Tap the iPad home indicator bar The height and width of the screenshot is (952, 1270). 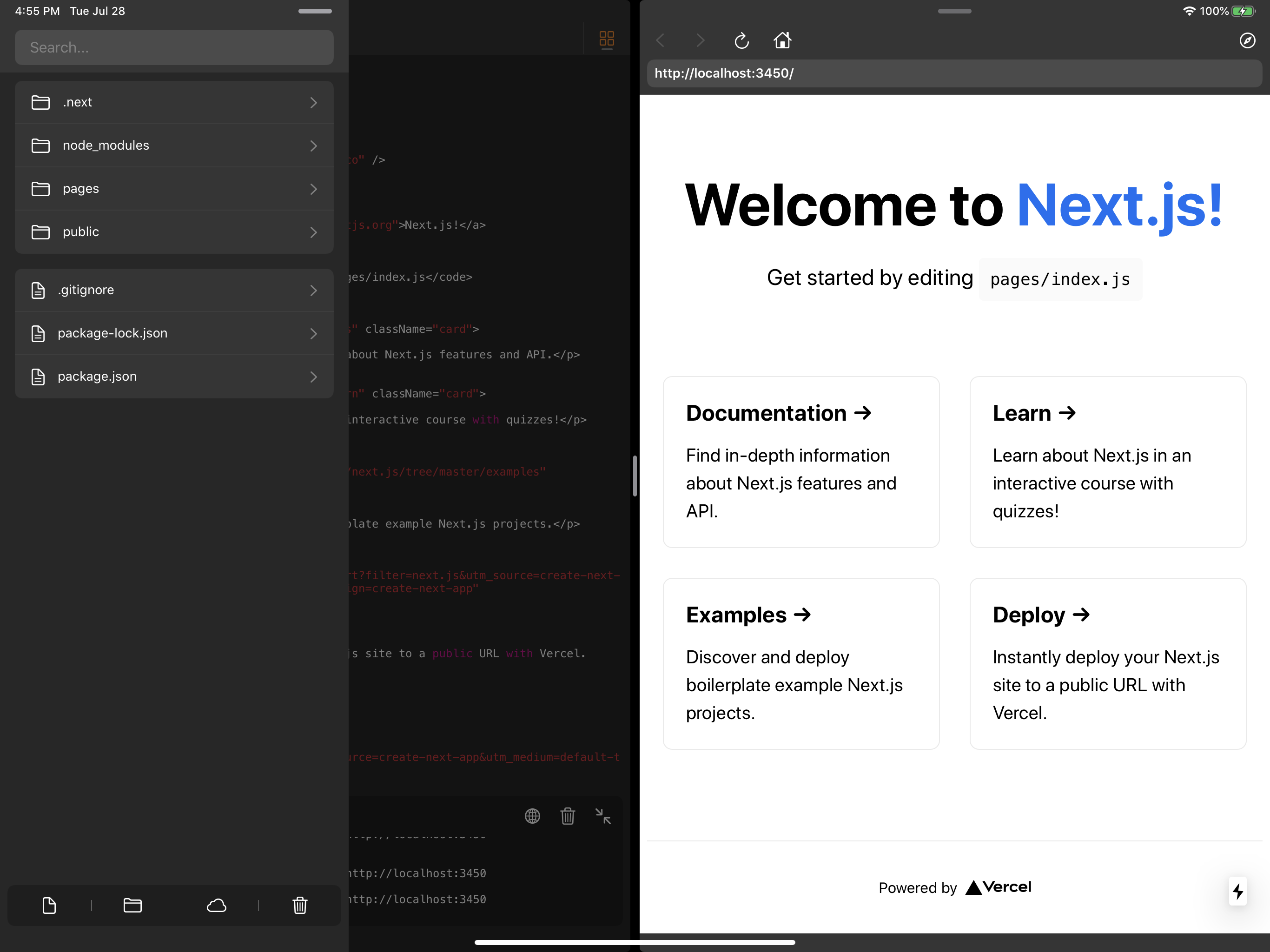click(x=635, y=942)
